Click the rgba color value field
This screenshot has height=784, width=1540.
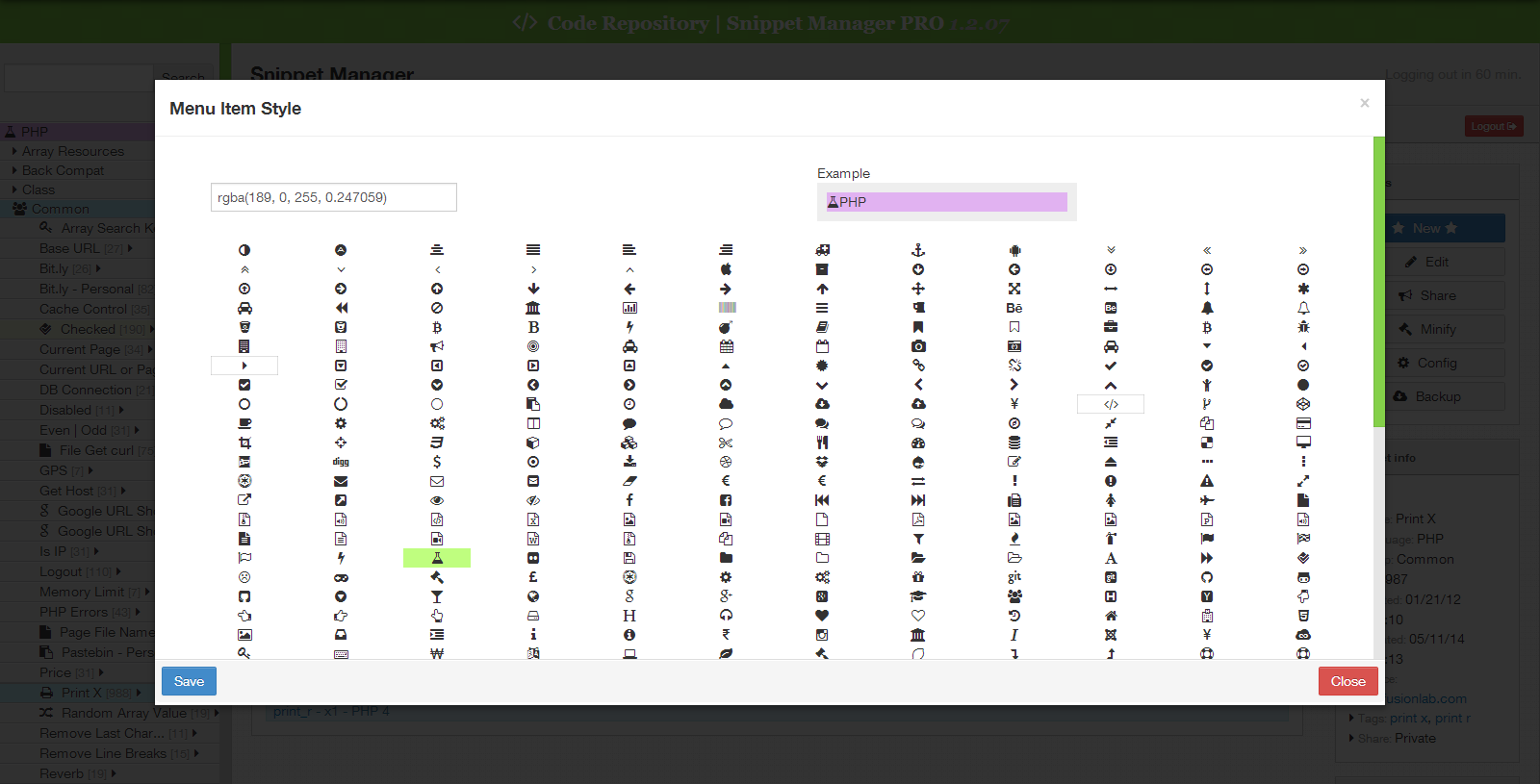pyautogui.click(x=333, y=197)
